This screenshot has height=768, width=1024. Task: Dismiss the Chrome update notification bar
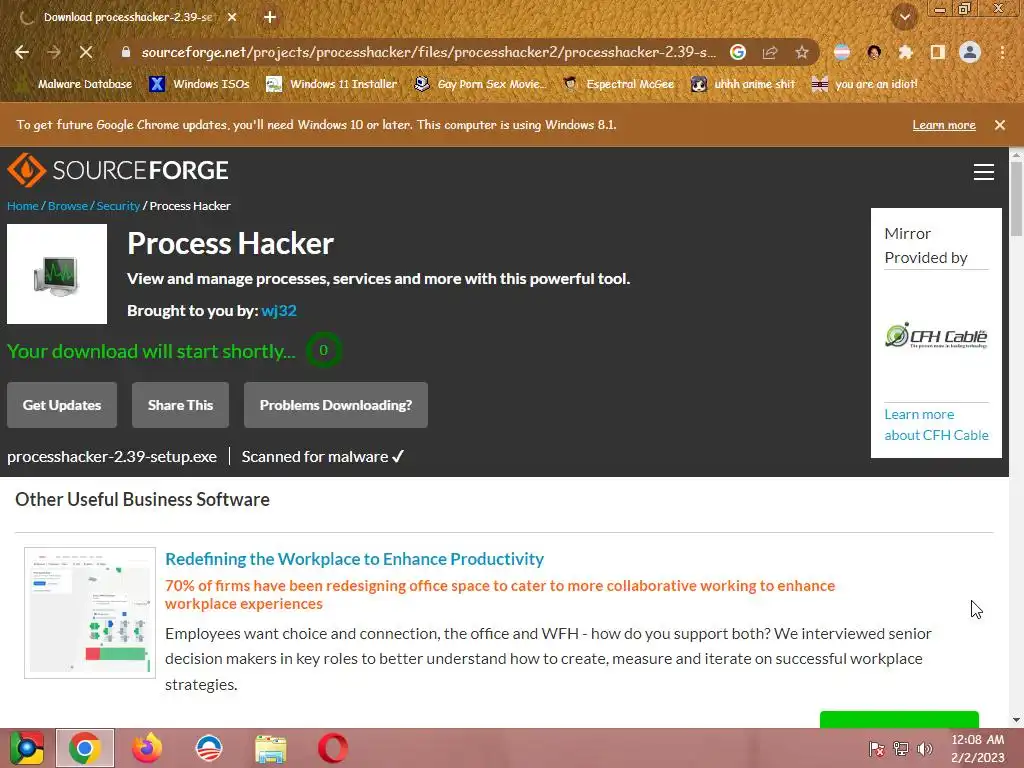[1000, 125]
